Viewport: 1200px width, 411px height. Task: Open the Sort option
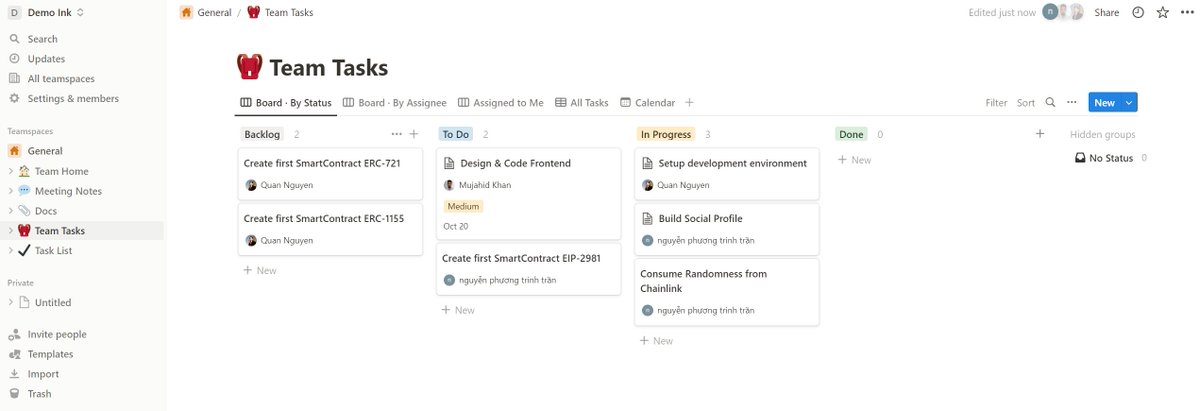(1026, 102)
